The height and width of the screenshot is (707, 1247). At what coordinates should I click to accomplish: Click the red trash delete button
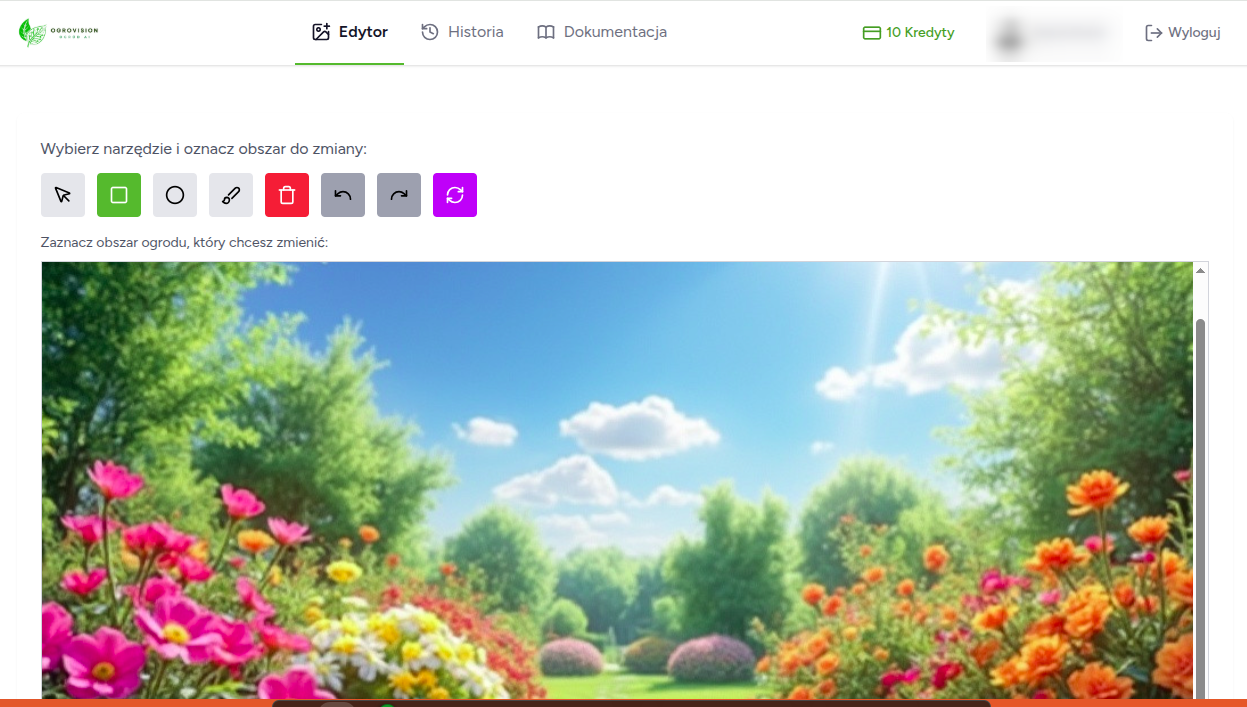point(287,195)
